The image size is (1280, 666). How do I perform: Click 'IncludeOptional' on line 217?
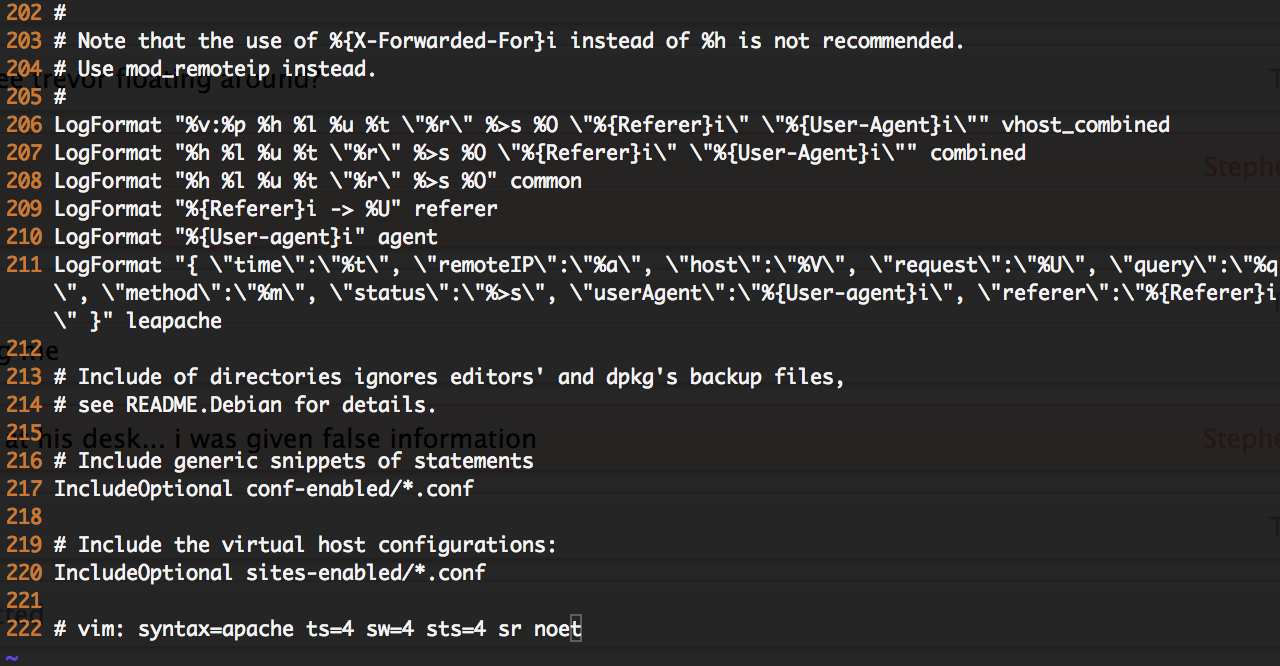143,489
